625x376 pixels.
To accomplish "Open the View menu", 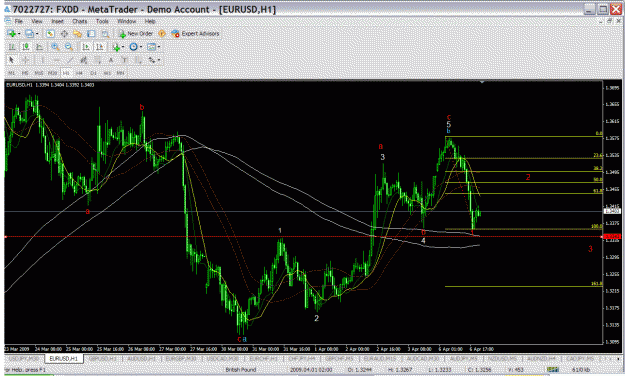I will tap(37, 21).
